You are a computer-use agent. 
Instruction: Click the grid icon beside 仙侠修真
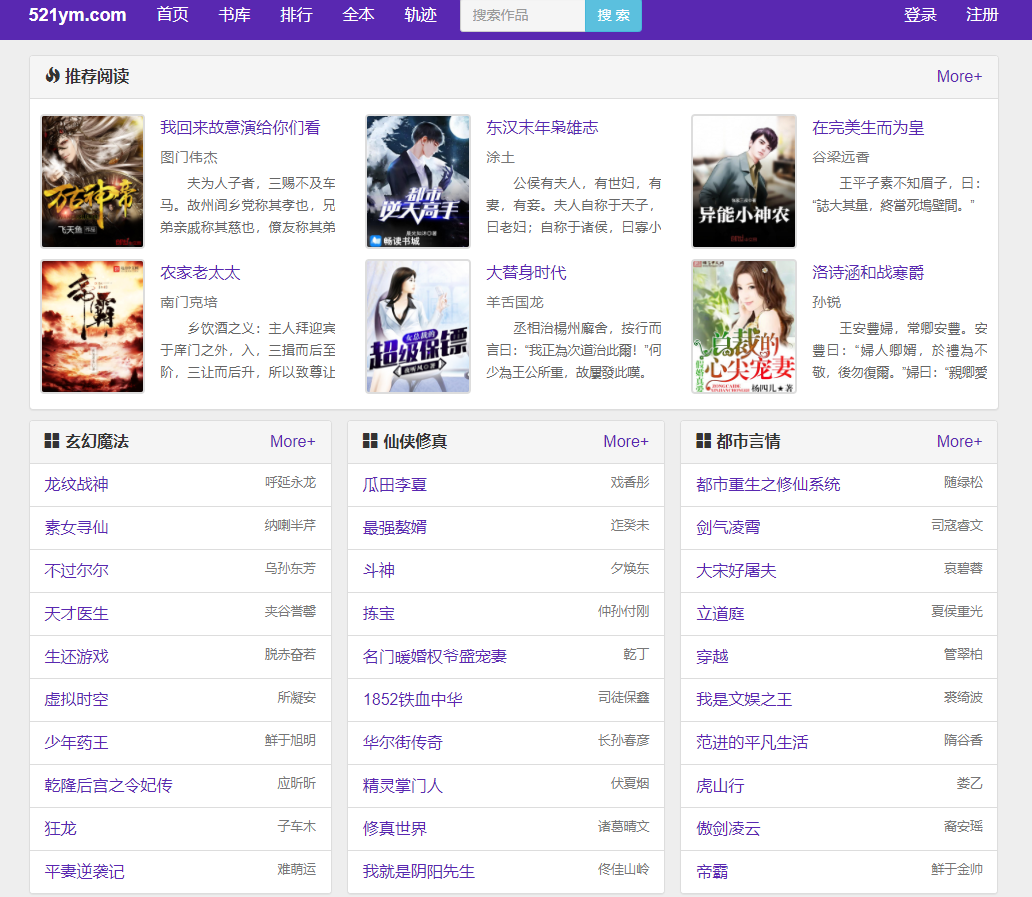click(x=370, y=441)
